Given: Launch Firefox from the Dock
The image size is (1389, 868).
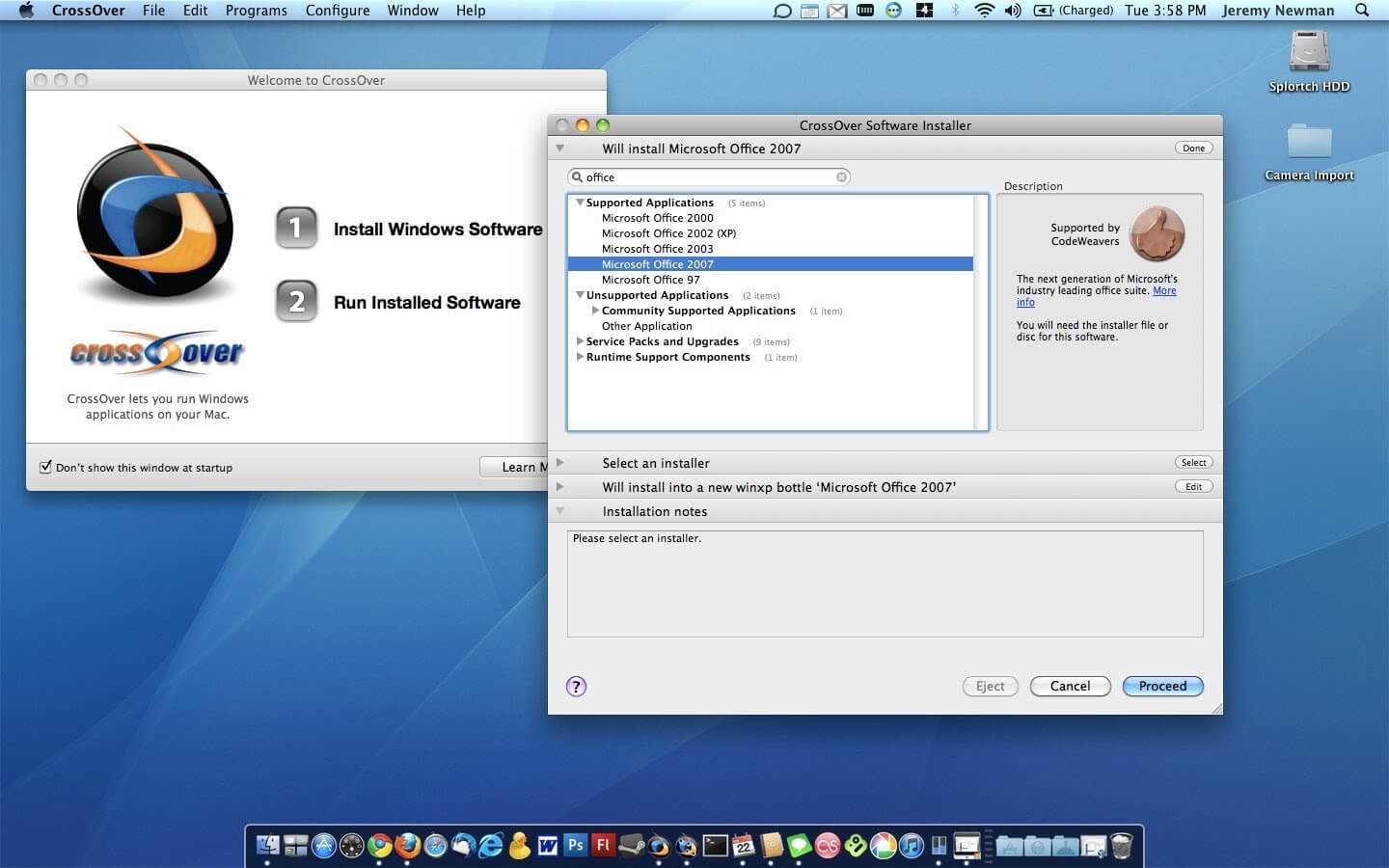Looking at the screenshot, I should tap(408, 846).
